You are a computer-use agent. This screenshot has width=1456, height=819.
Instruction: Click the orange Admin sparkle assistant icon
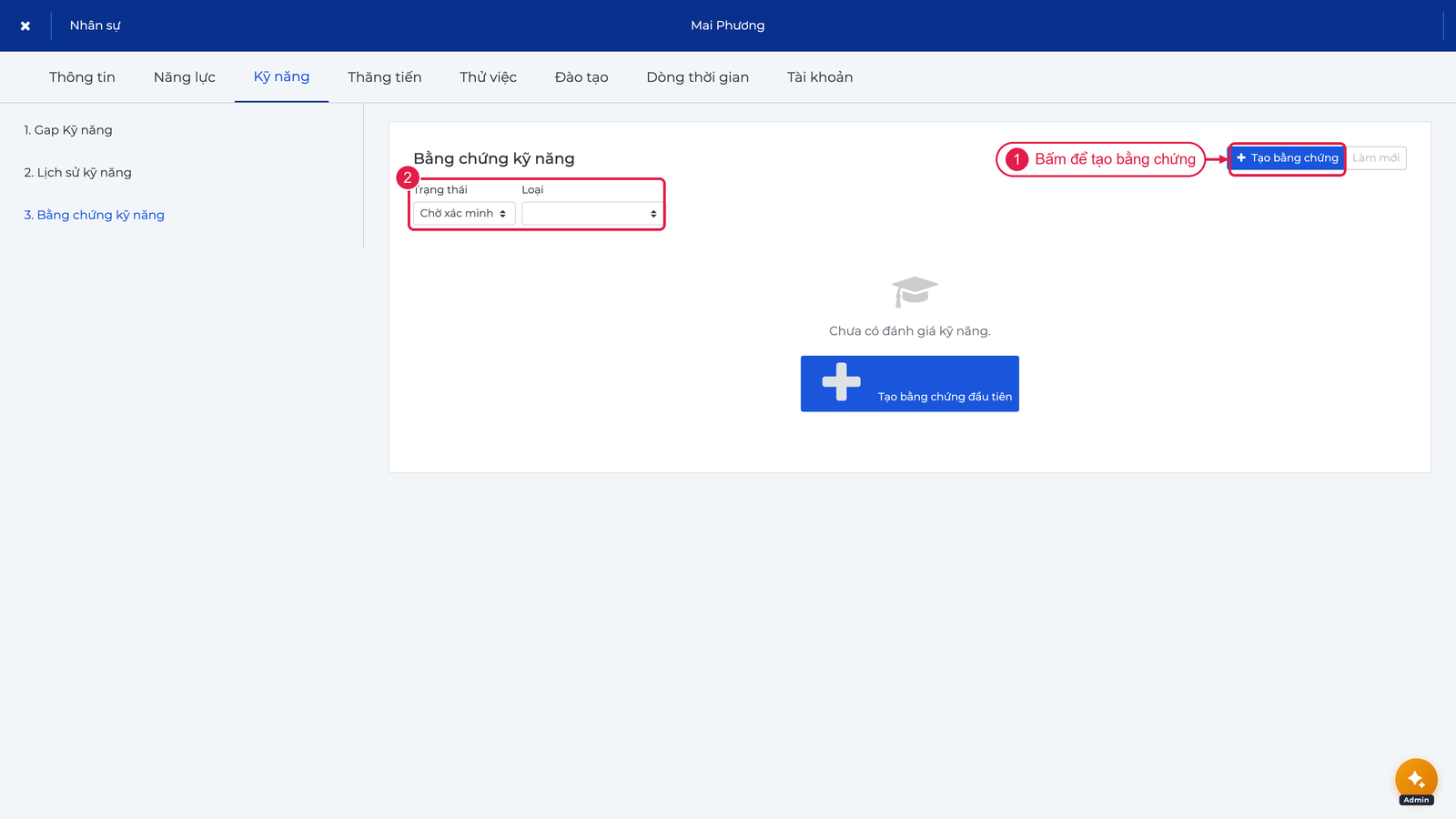click(x=1416, y=779)
